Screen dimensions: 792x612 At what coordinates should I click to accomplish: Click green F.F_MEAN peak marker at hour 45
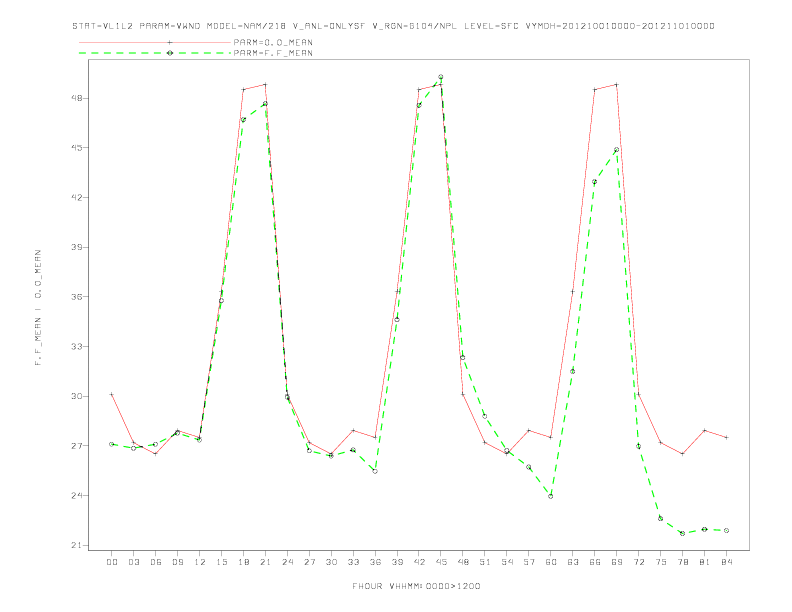(440, 77)
